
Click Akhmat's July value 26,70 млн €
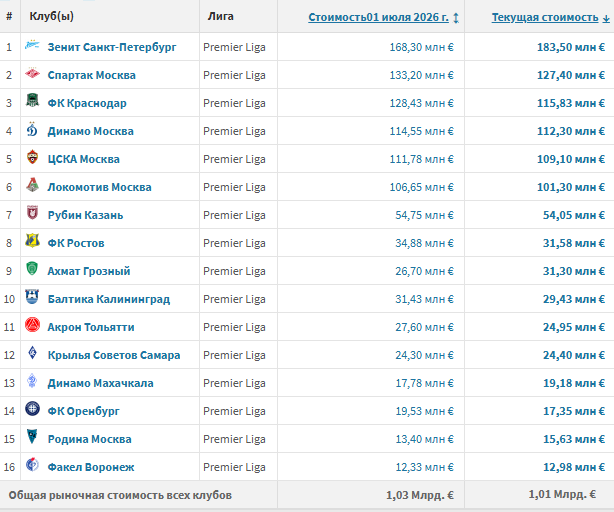pos(424,271)
